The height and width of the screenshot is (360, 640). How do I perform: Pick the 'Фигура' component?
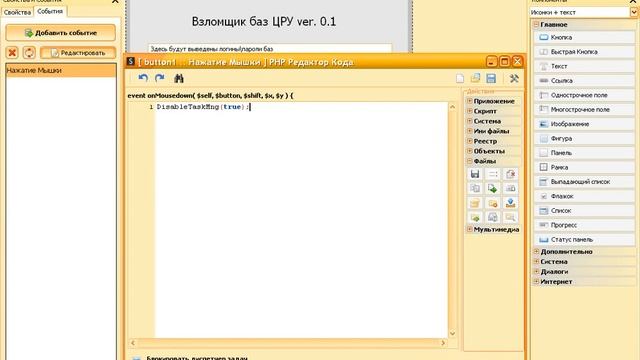[x=584, y=138]
